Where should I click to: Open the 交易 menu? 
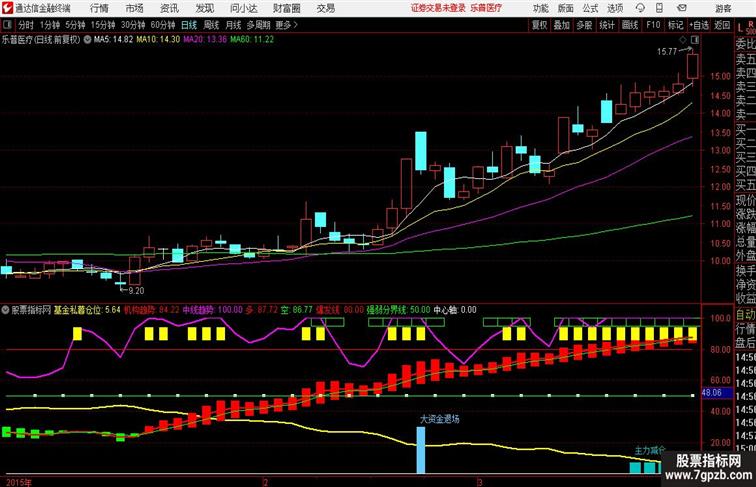click(x=325, y=8)
